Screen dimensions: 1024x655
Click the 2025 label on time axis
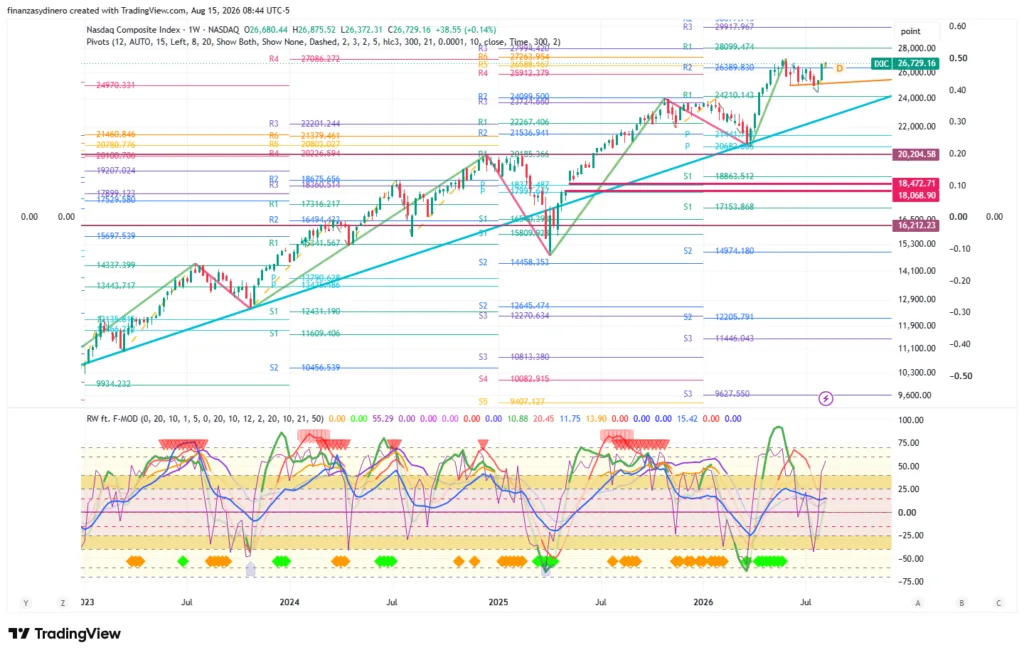pyautogui.click(x=498, y=602)
